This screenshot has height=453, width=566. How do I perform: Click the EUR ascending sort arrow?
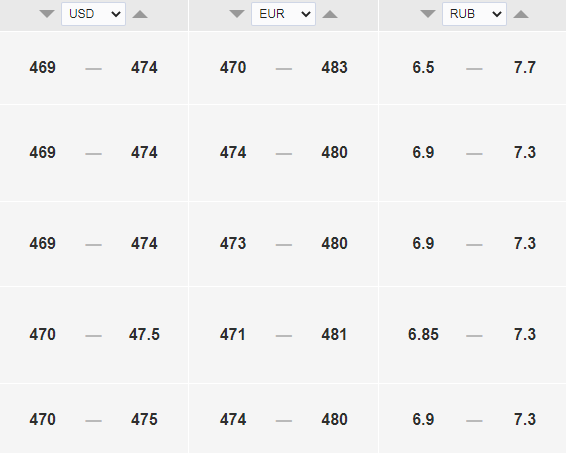click(x=330, y=14)
